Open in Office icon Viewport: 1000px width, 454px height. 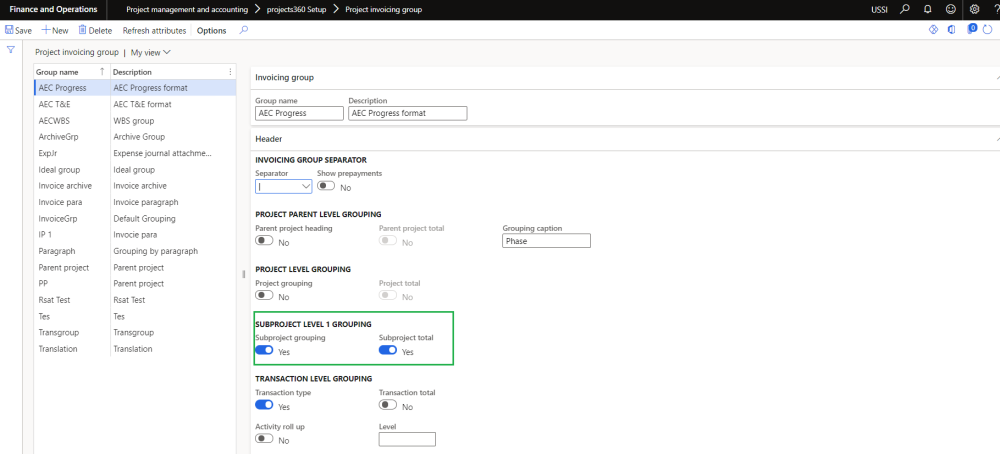coord(952,30)
